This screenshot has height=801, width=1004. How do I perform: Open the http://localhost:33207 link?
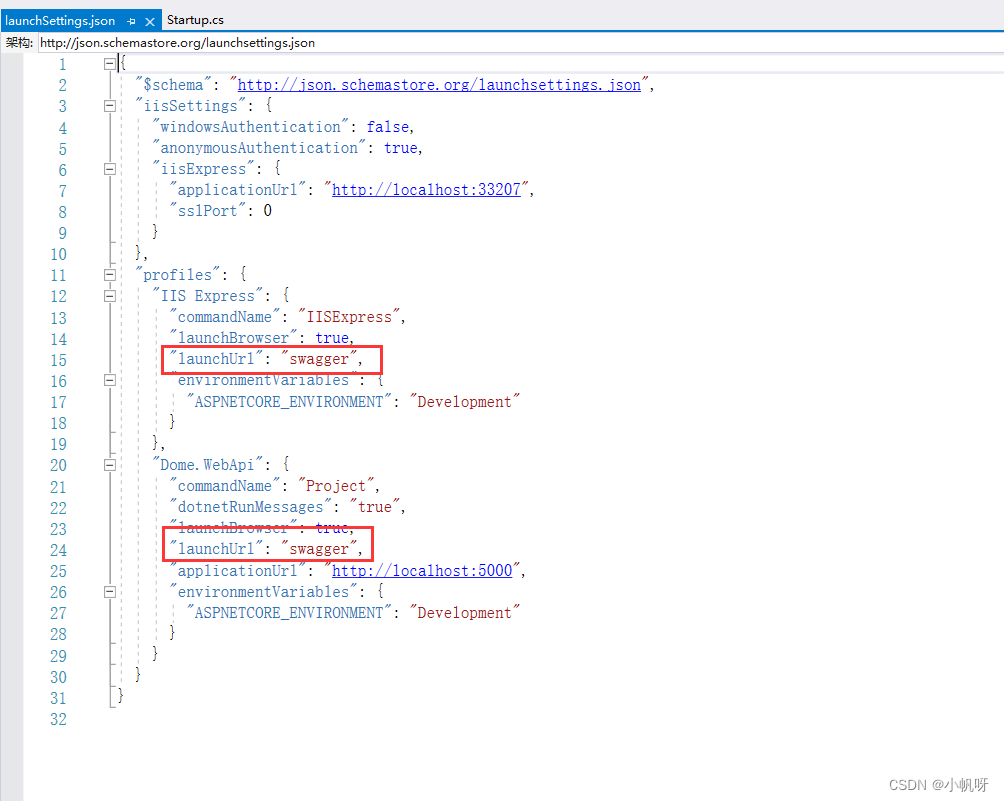point(425,189)
